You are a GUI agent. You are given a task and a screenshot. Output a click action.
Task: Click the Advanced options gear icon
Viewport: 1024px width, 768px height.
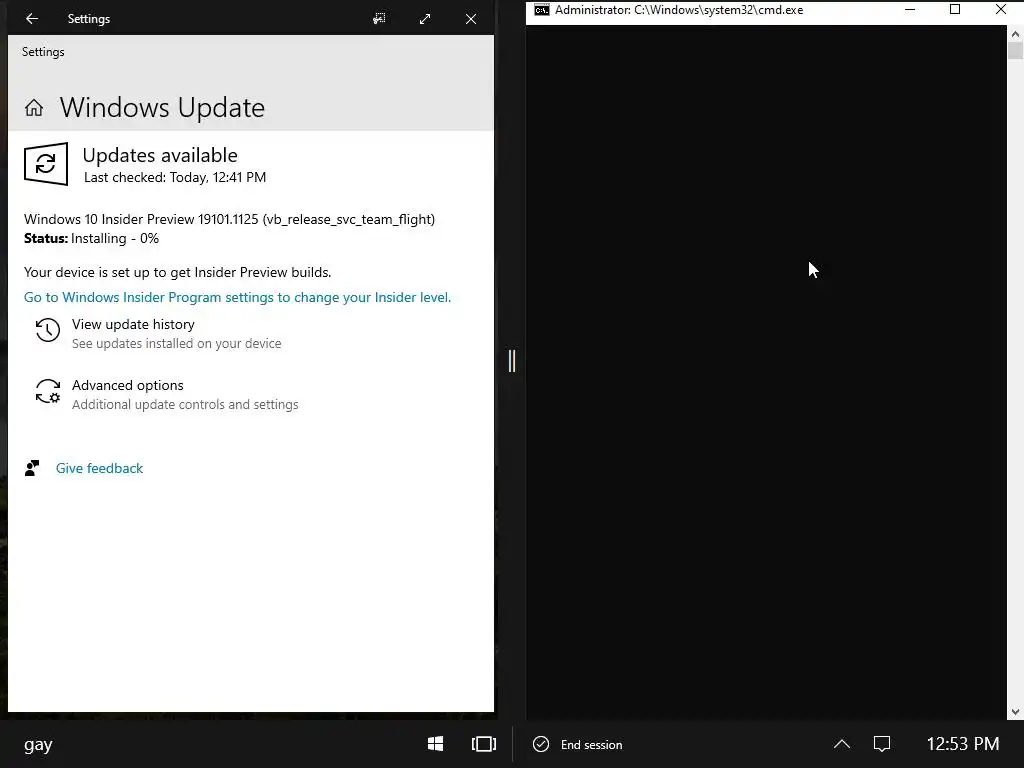click(48, 391)
